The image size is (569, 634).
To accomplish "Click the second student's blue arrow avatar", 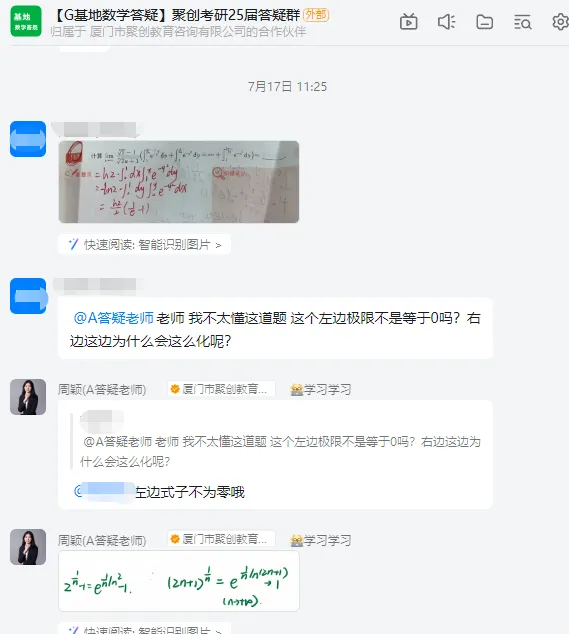I will pos(28,296).
